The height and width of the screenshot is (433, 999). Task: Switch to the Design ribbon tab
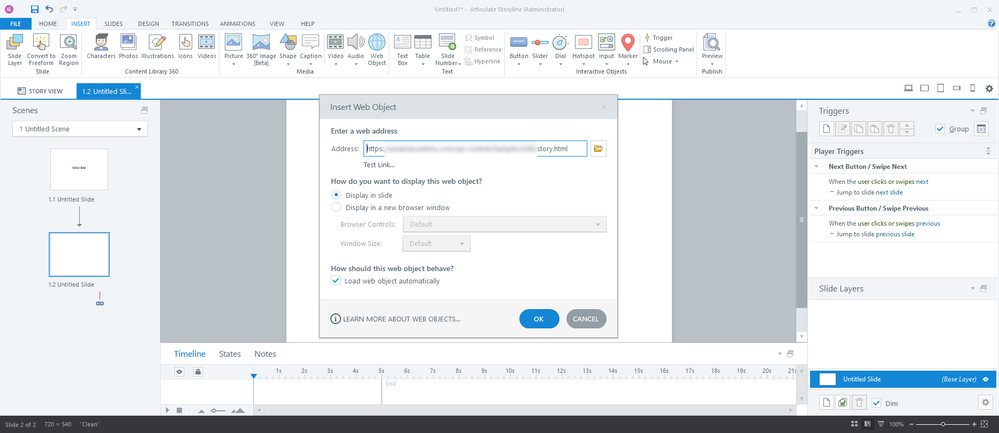click(x=148, y=22)
